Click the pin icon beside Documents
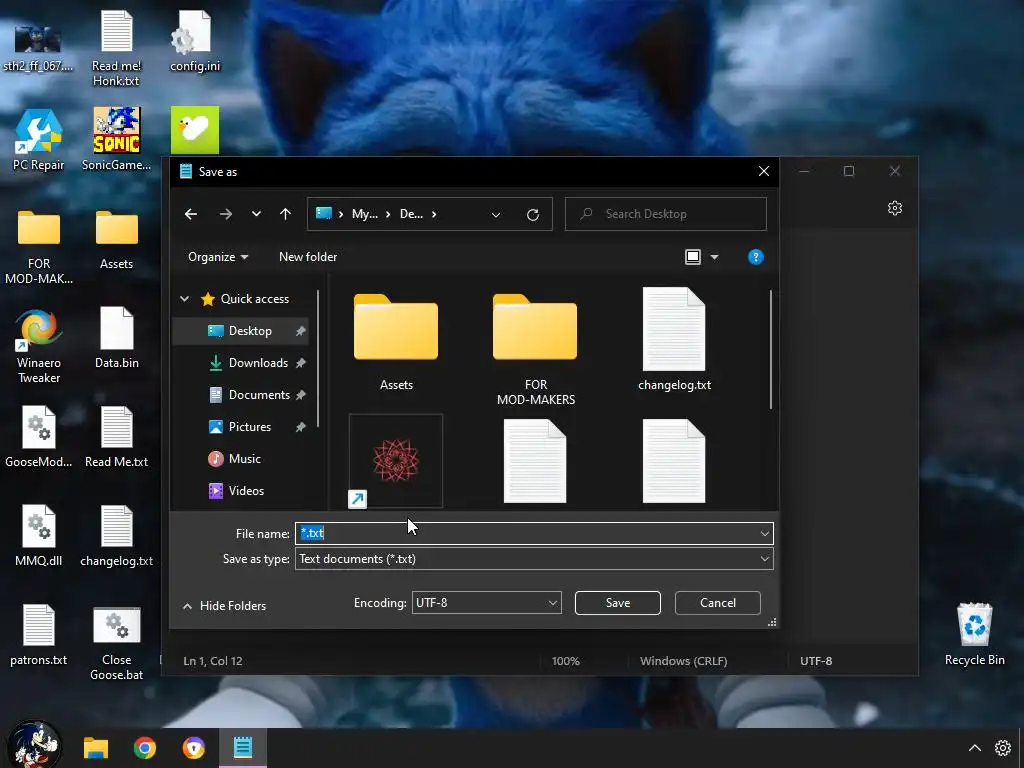1024x768 pixels. (x=300, y=395)
